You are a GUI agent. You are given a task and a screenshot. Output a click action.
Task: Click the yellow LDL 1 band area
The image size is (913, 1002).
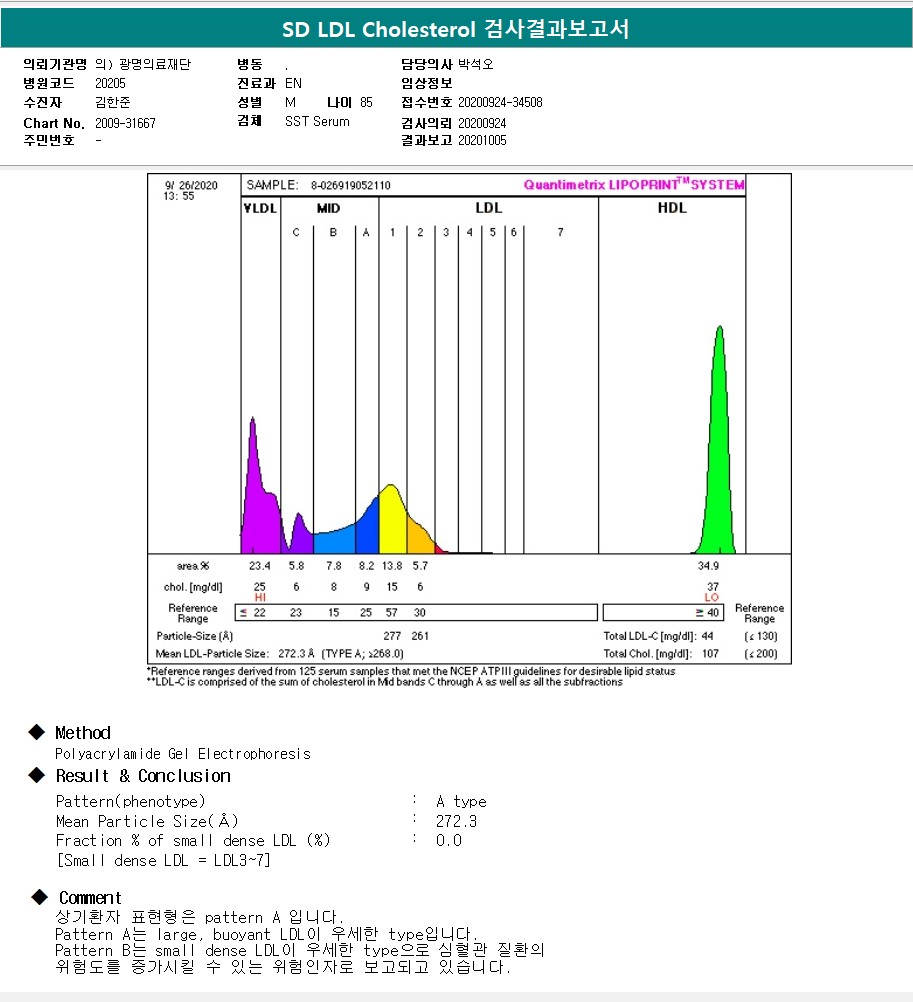393,521
